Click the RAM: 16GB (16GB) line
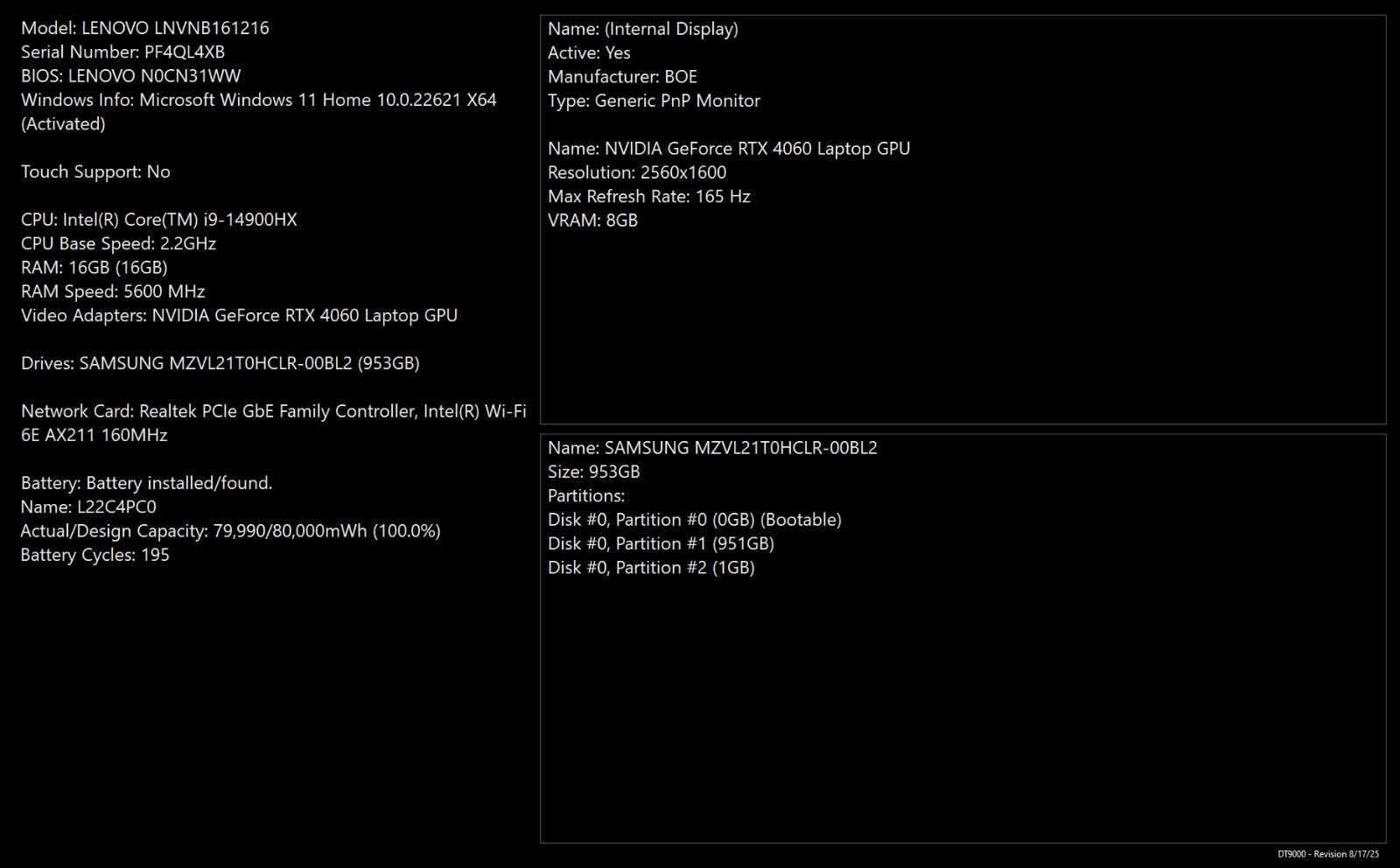 (94, 268)
